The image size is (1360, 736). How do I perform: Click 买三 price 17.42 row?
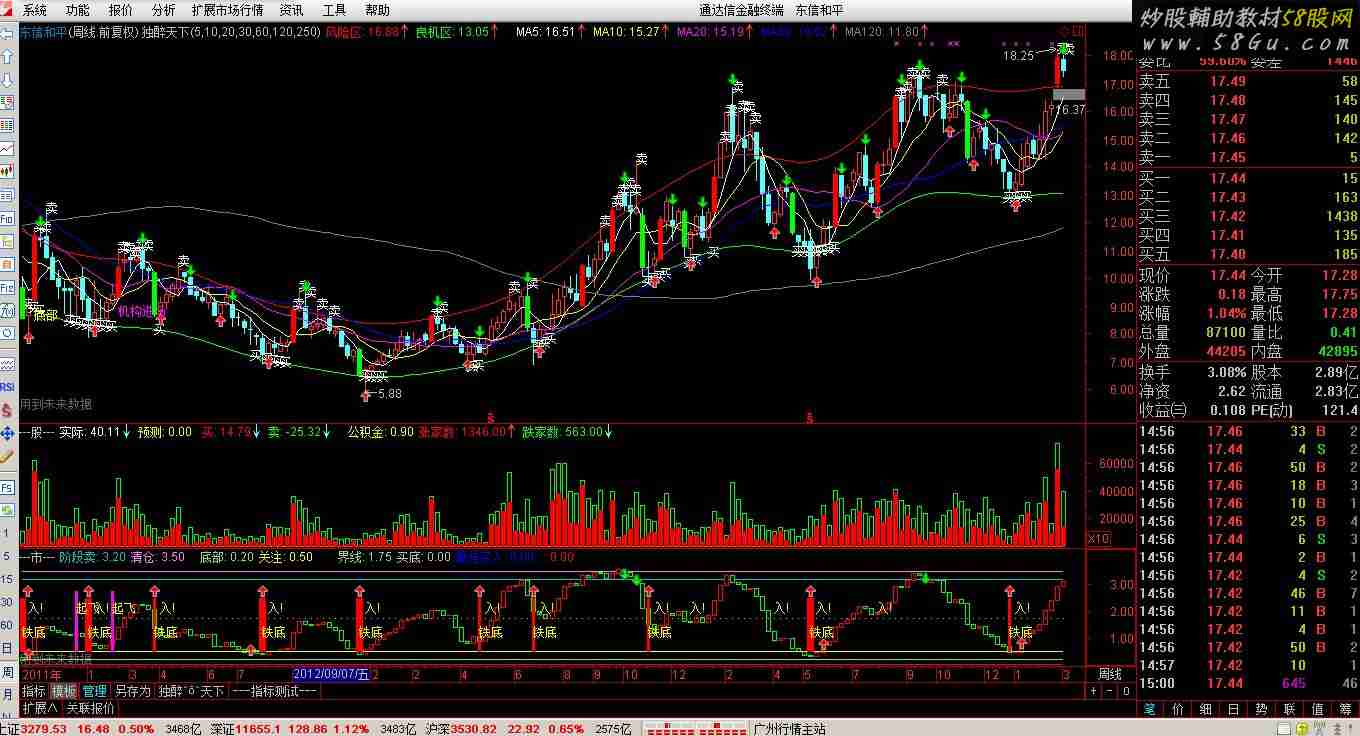click(x=1248, y=216)
